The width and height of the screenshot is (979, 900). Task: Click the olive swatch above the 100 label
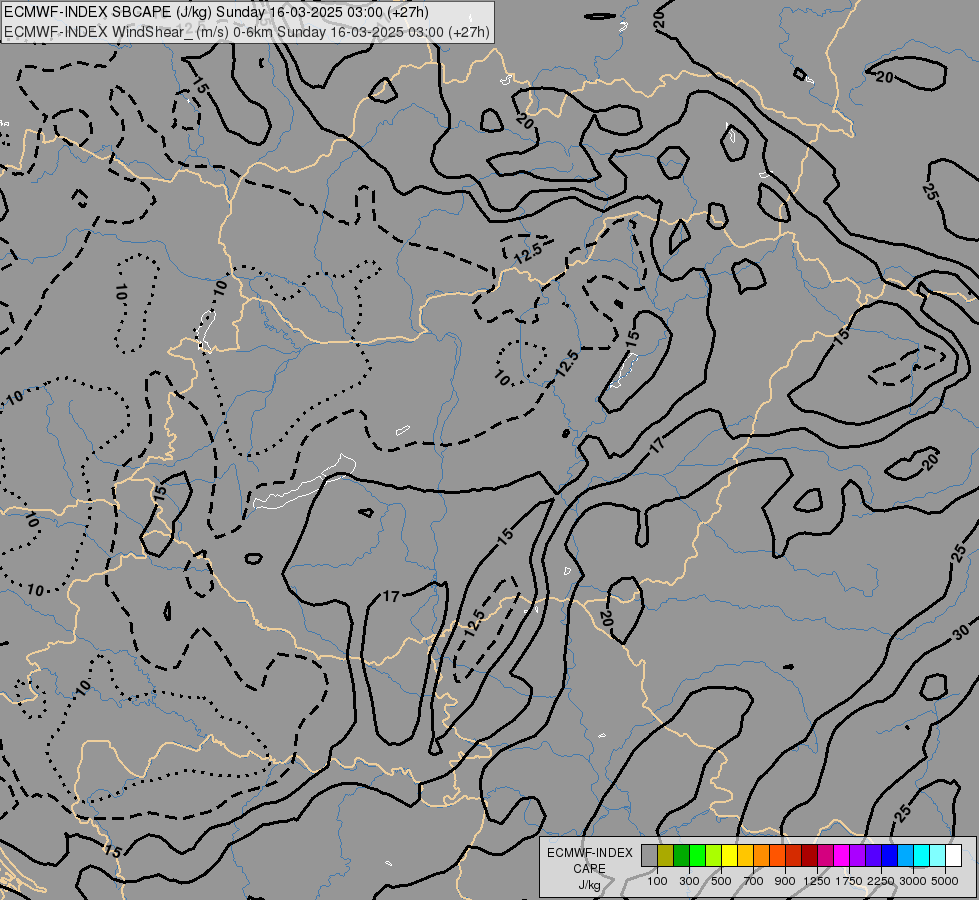pyautogui.click(x=666, y=856)
